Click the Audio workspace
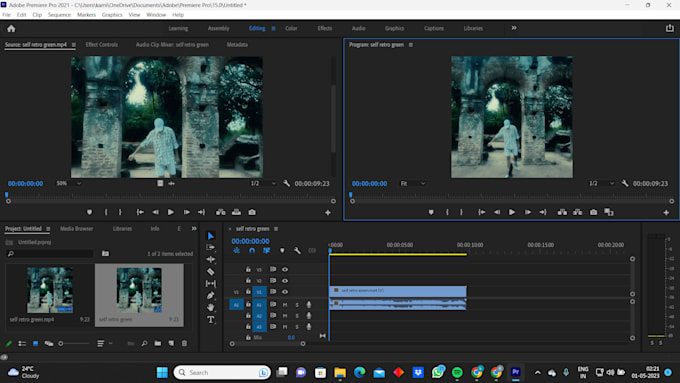Image resolution: width=680 pixels, height=383 pixels. pyautogui.click(x=358, y=28)
